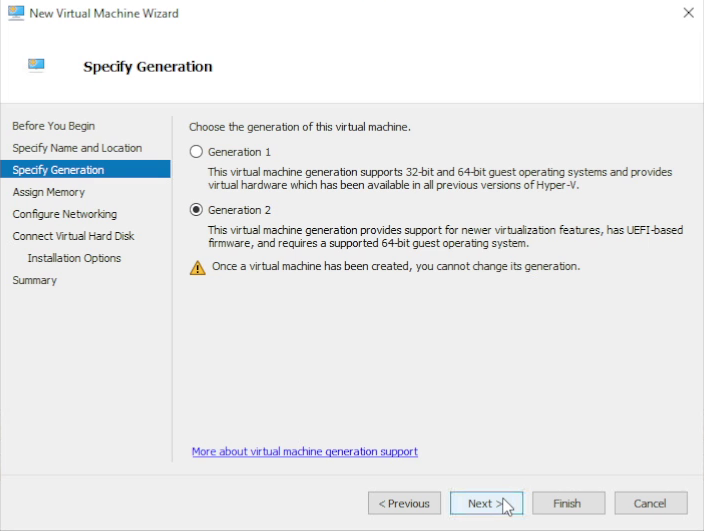Jump to Assign Memory step
The height and width of the screenshot is (531, 704).
pyautogui.click(x=48, y=192)
